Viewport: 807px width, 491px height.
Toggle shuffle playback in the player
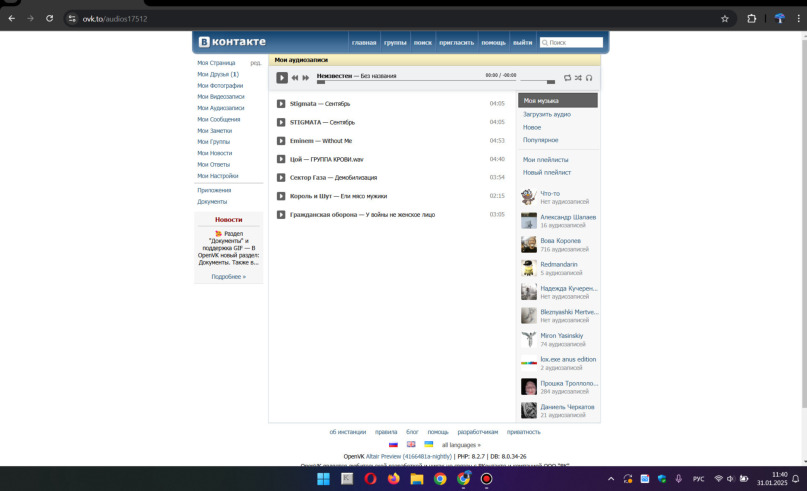[578, 78]
